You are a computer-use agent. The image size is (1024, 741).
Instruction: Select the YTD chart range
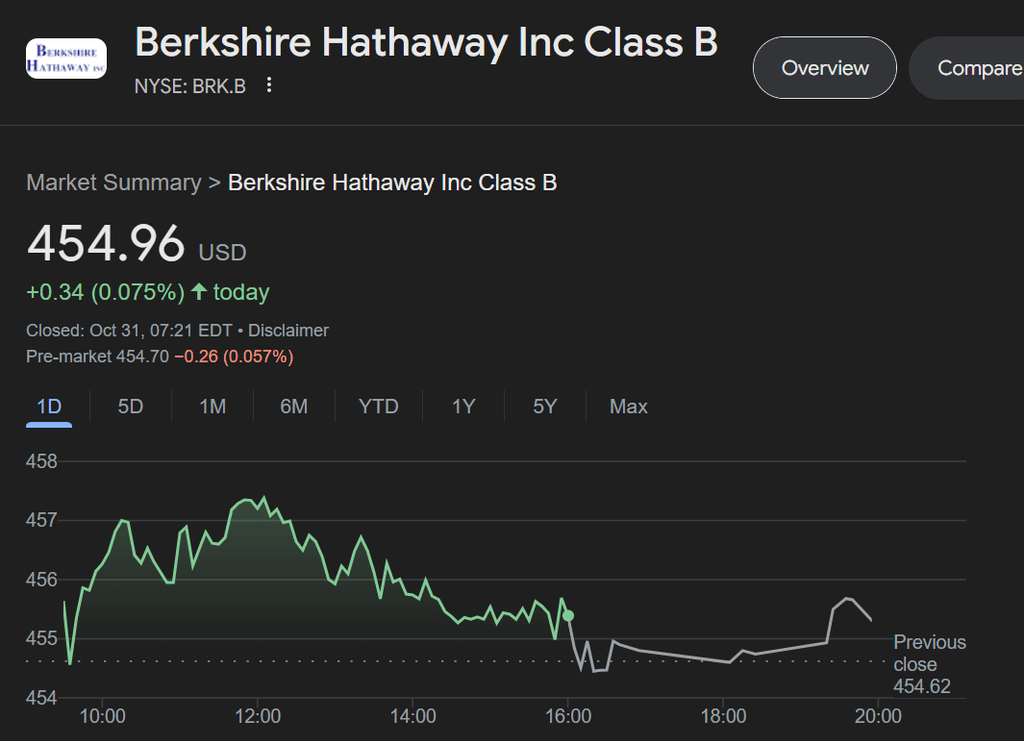pos(378,406)
